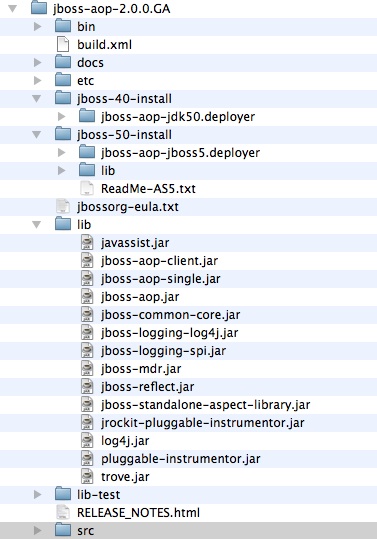
Task: Click the jboss-logging-spi.jar icon
Action: tap(87, 350)
